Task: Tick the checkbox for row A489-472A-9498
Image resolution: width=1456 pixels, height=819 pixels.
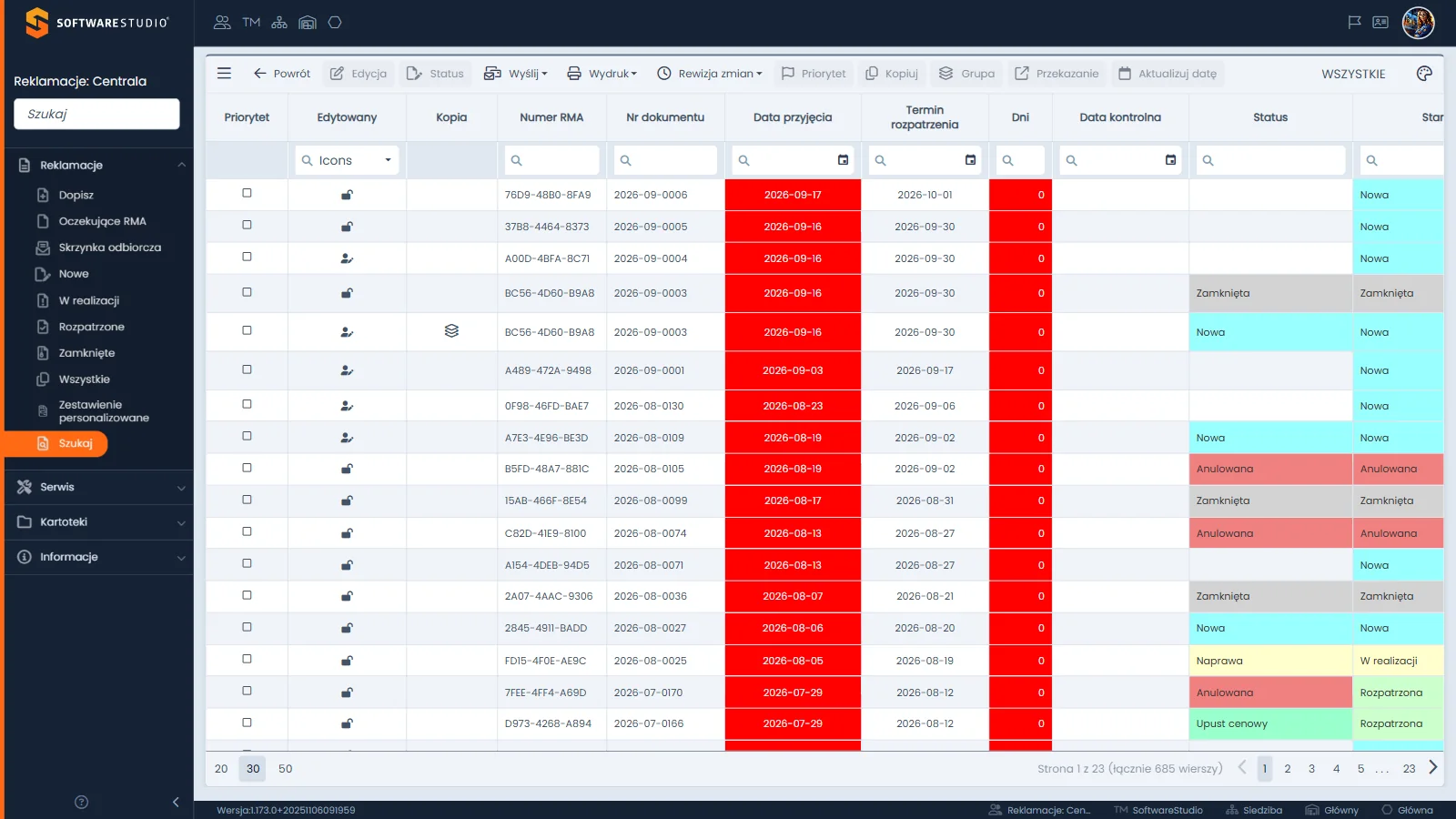Action: pos(247,369)
